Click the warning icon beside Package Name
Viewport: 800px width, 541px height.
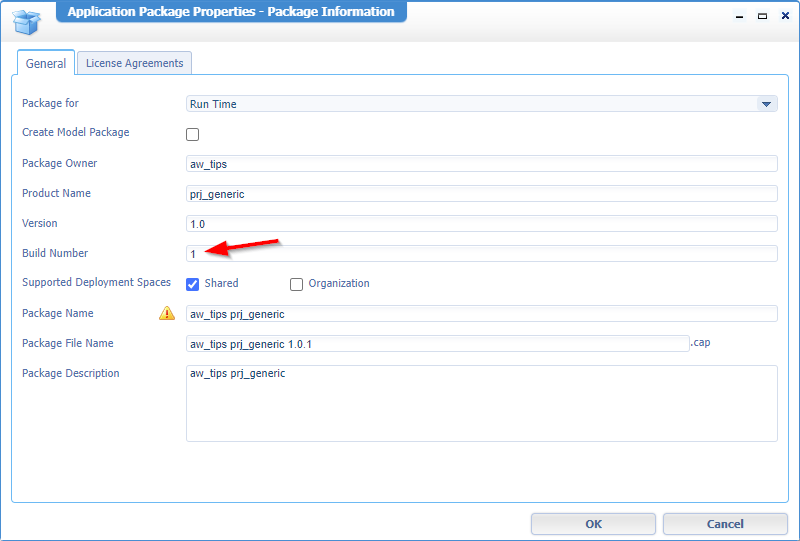(167, 313)
